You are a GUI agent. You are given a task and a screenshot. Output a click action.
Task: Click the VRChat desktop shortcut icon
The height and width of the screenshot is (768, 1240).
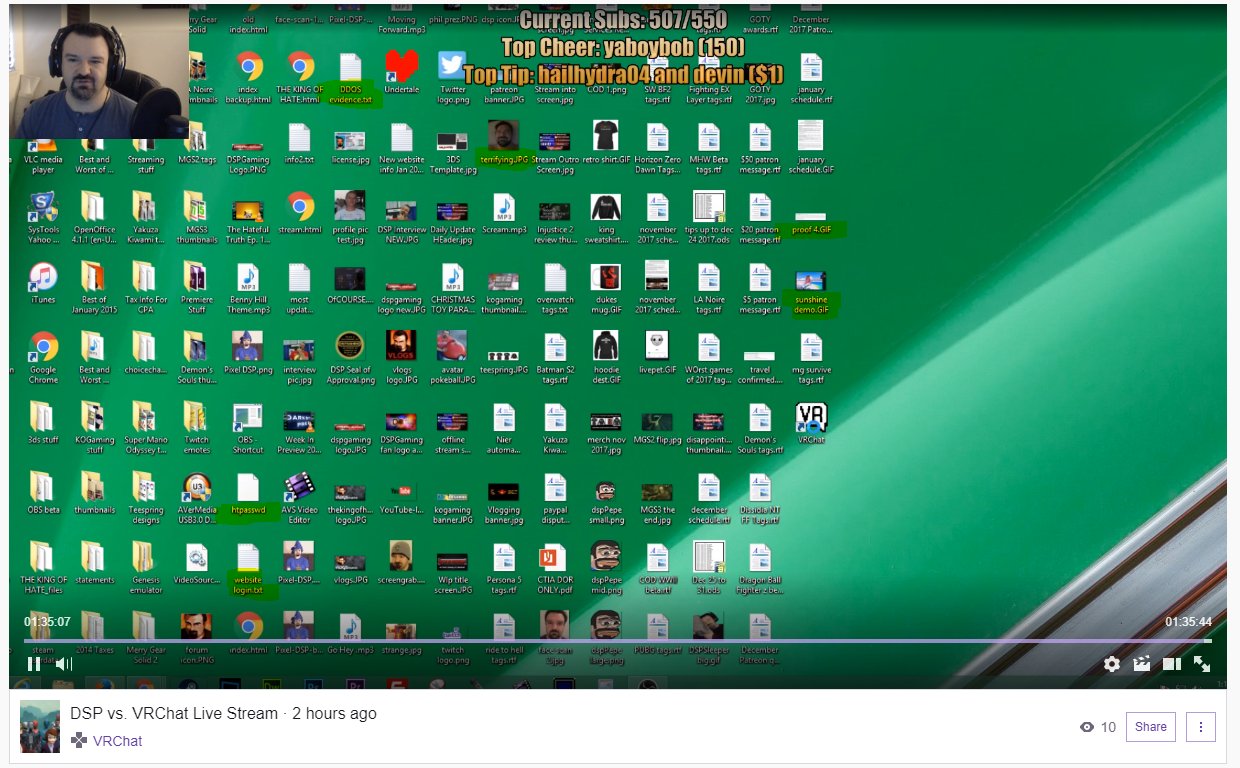(x=811, y=417)
